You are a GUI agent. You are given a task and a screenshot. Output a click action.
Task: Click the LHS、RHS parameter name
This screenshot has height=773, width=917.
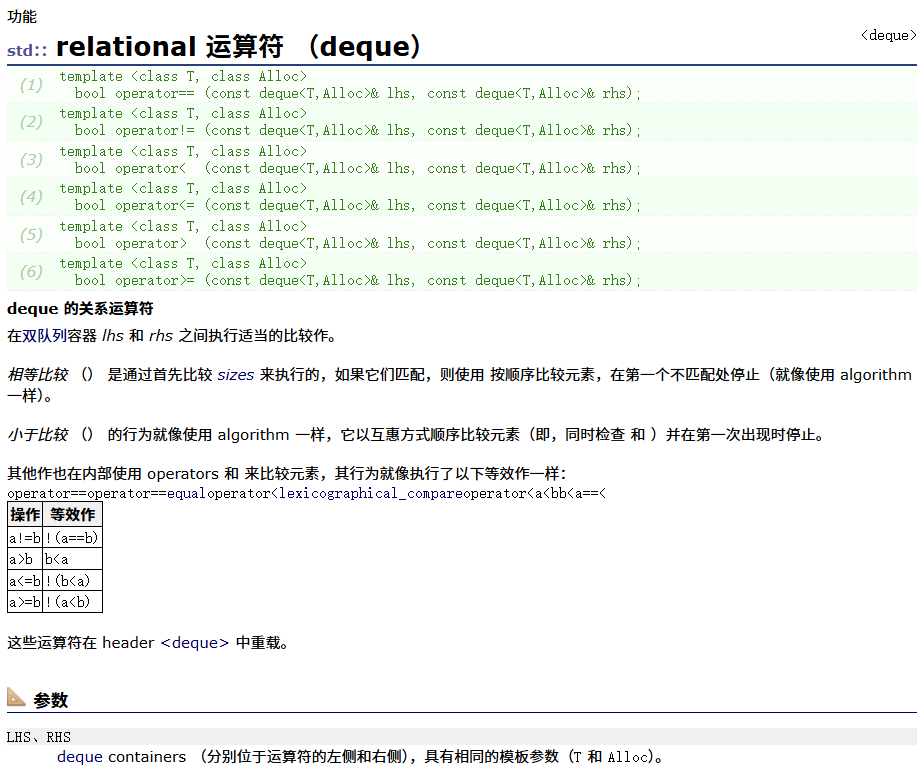point(39,737)
